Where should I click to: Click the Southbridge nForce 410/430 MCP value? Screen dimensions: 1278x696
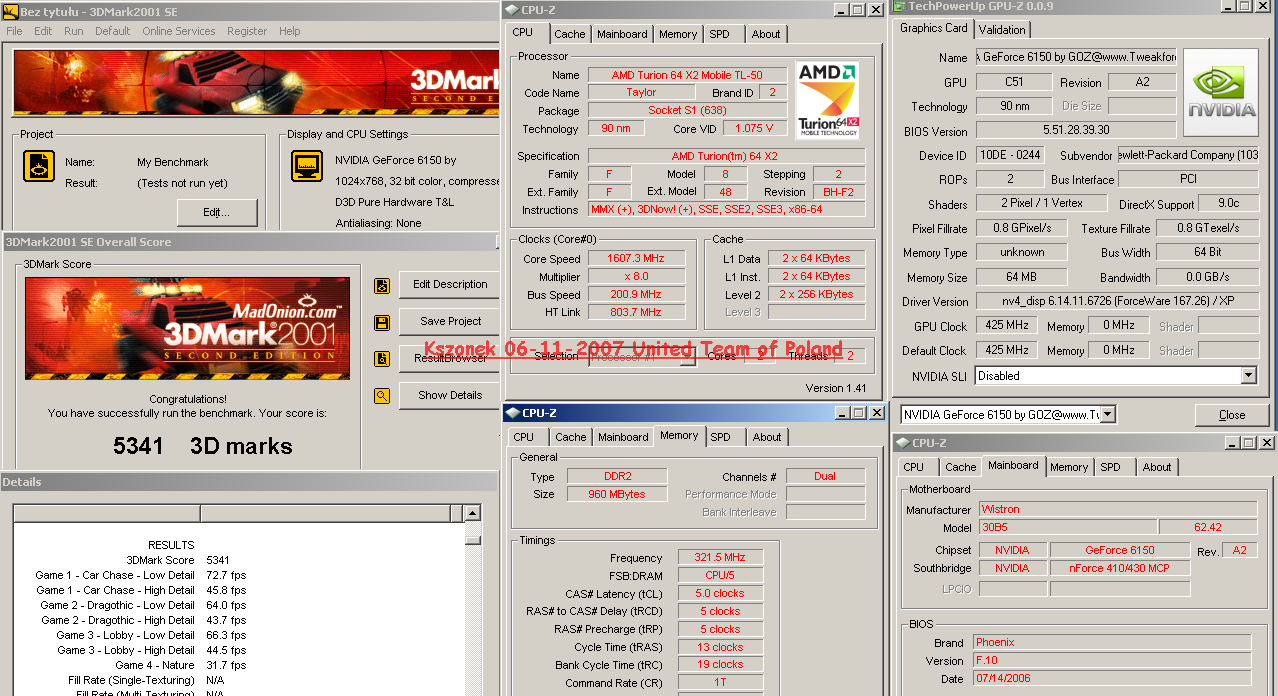click(x=1120, y=568)
